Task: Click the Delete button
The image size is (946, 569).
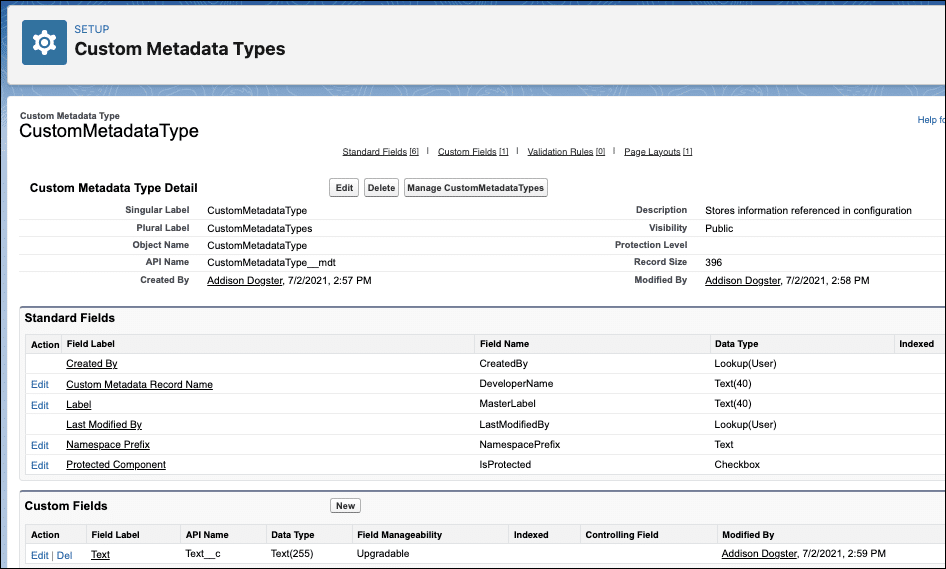Action: [x=381, y=188]
